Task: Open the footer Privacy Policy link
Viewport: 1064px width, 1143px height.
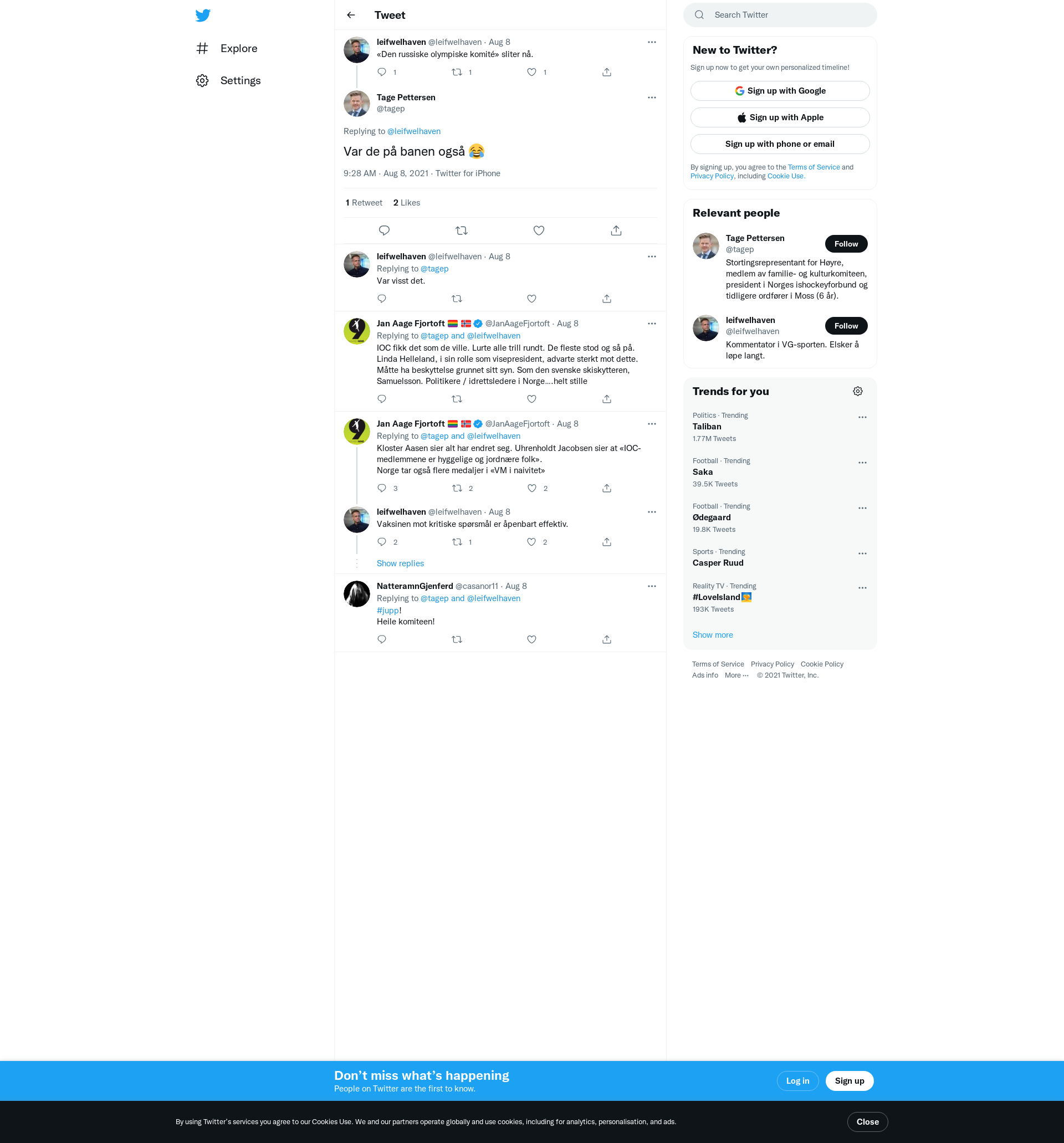Action: coord(772,664)
